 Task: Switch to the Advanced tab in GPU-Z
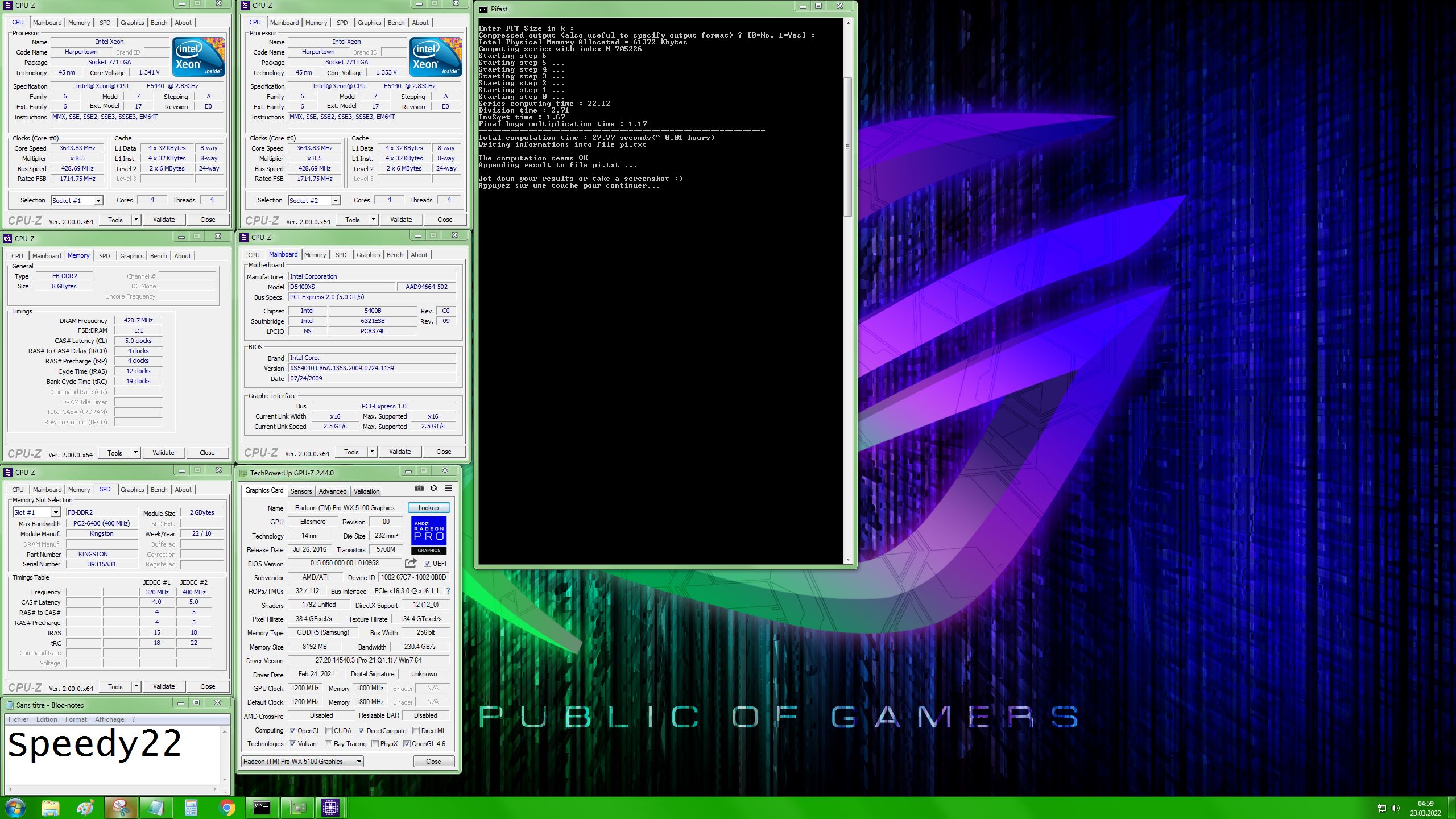tap(333, 491)
